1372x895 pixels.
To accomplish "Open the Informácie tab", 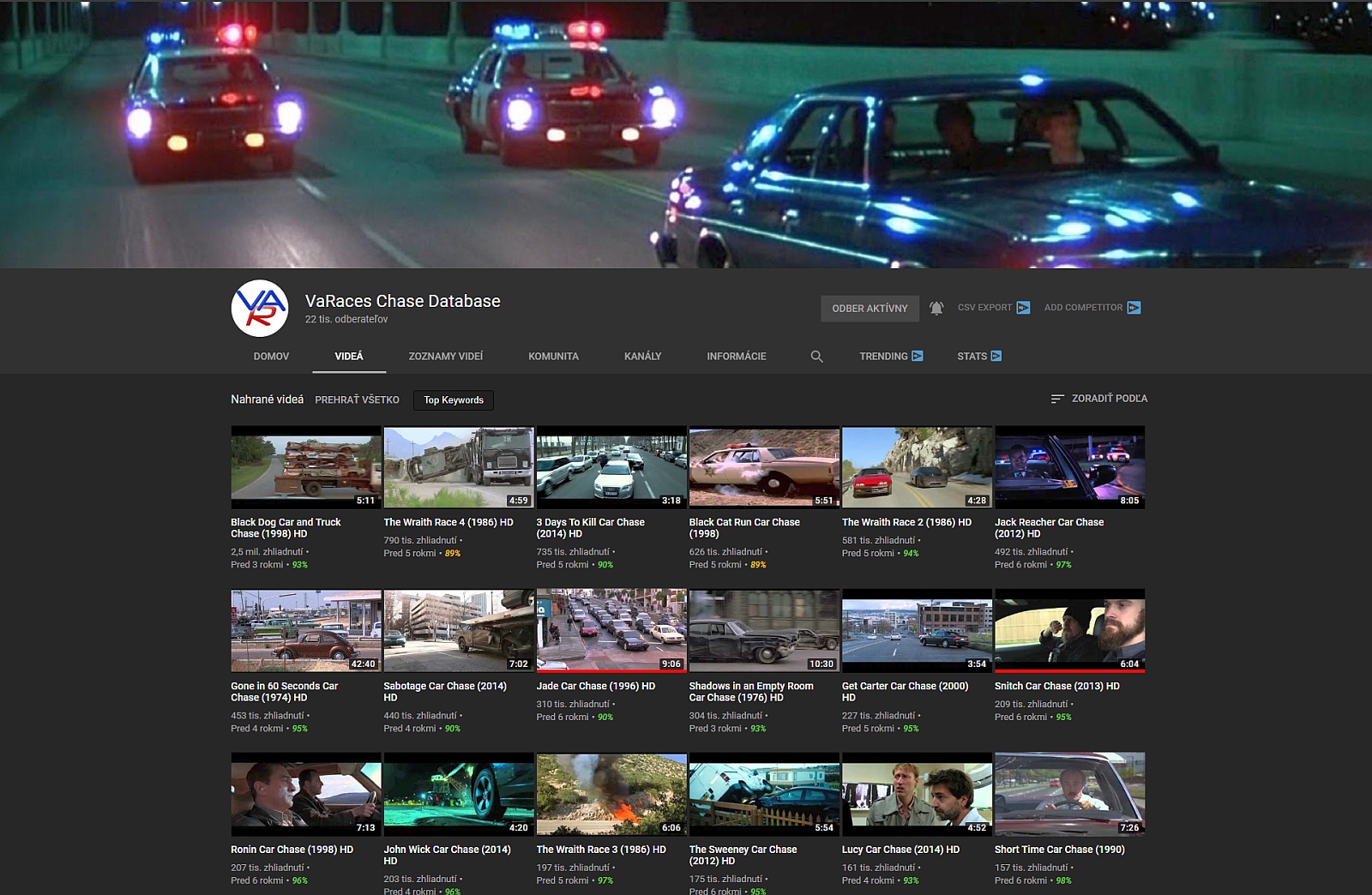I will tap(737, 357).
